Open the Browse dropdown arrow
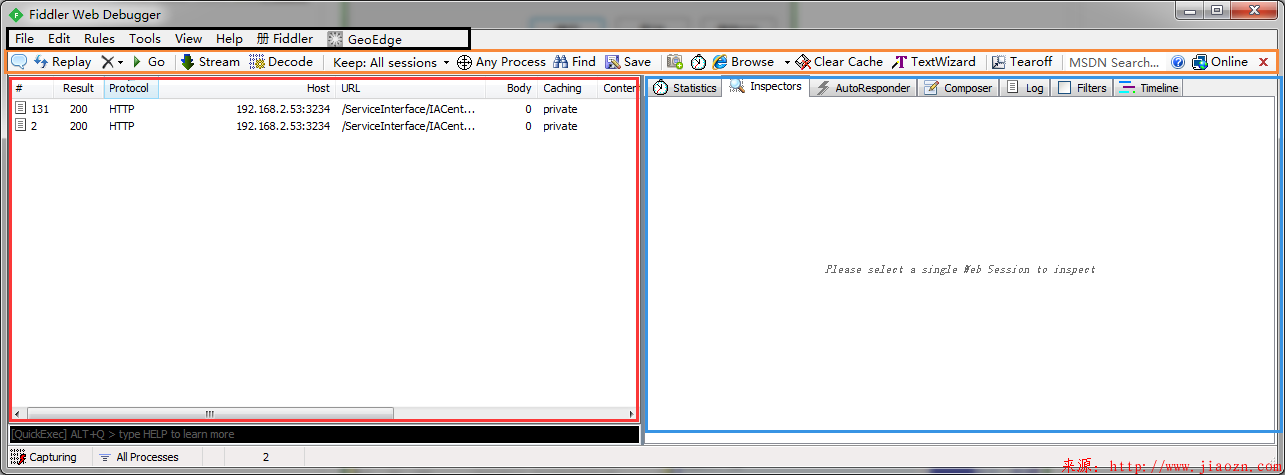This screenshot has height=475, width=1285. (787, 62)
